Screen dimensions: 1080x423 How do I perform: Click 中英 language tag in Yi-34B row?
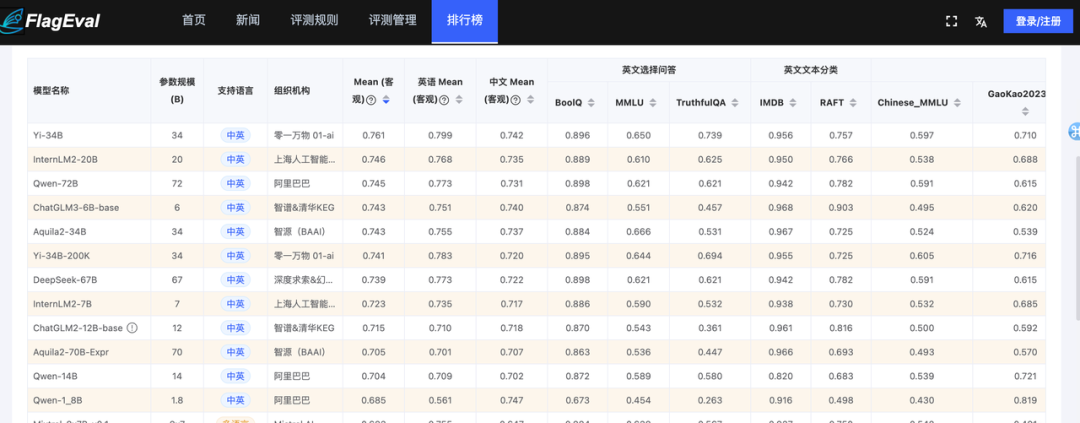tap(236, 135)
